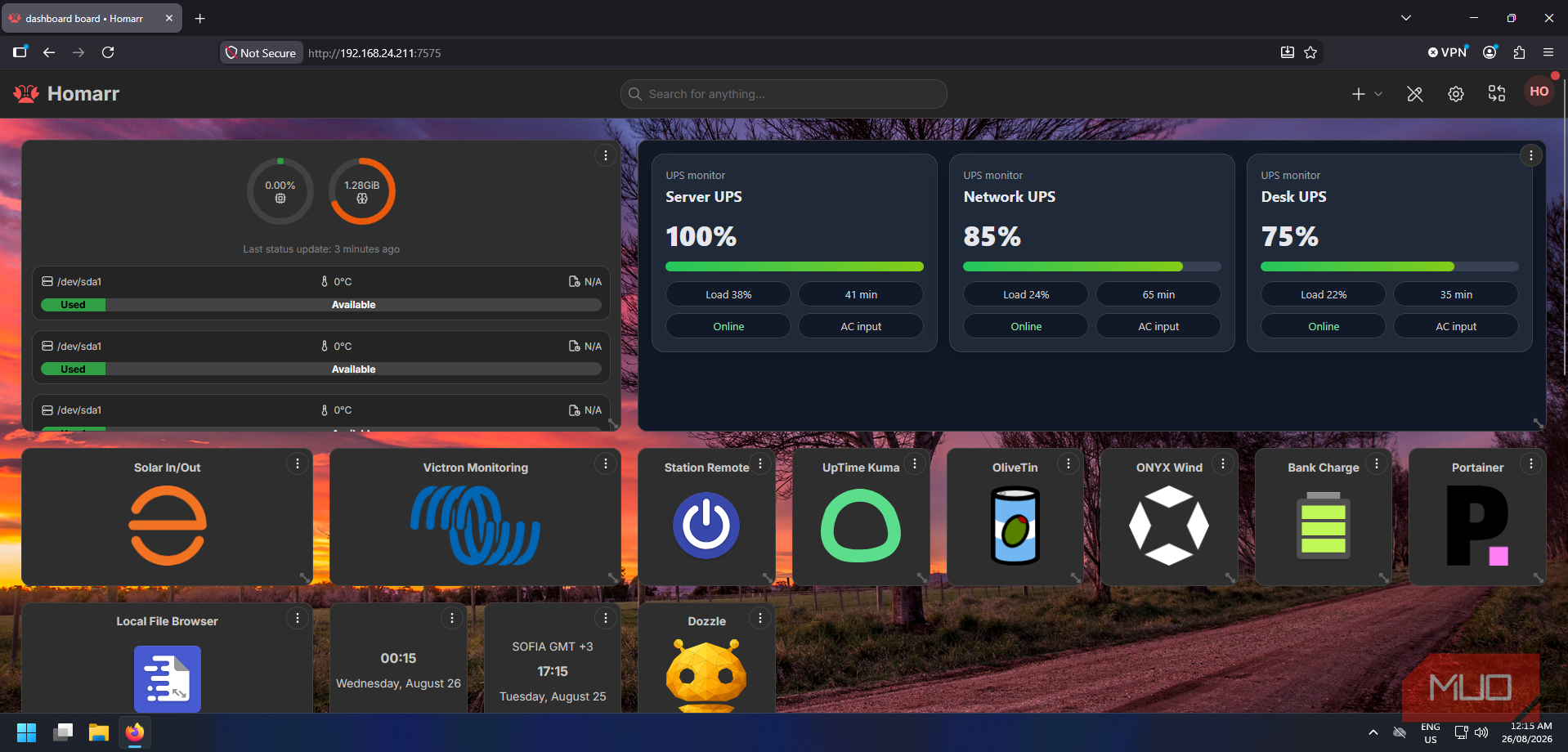The height and width of the screenshot is (752, 1568).
Task: Open a new browser tab
Action: pyautogui.click(x=200, y=18)
